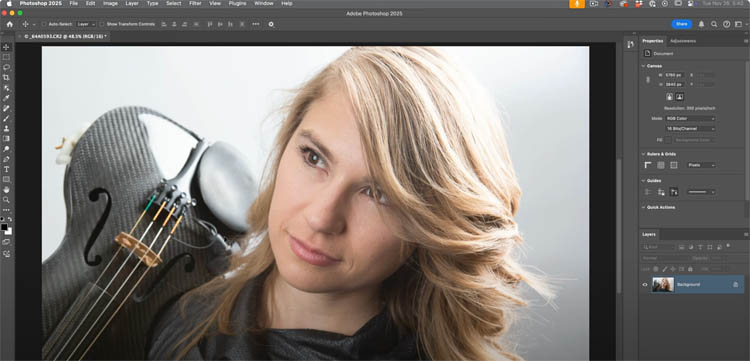Viewport: 750px width, 361px height.
Task: Click the foreground black color swatch
Action: point(4,228)
